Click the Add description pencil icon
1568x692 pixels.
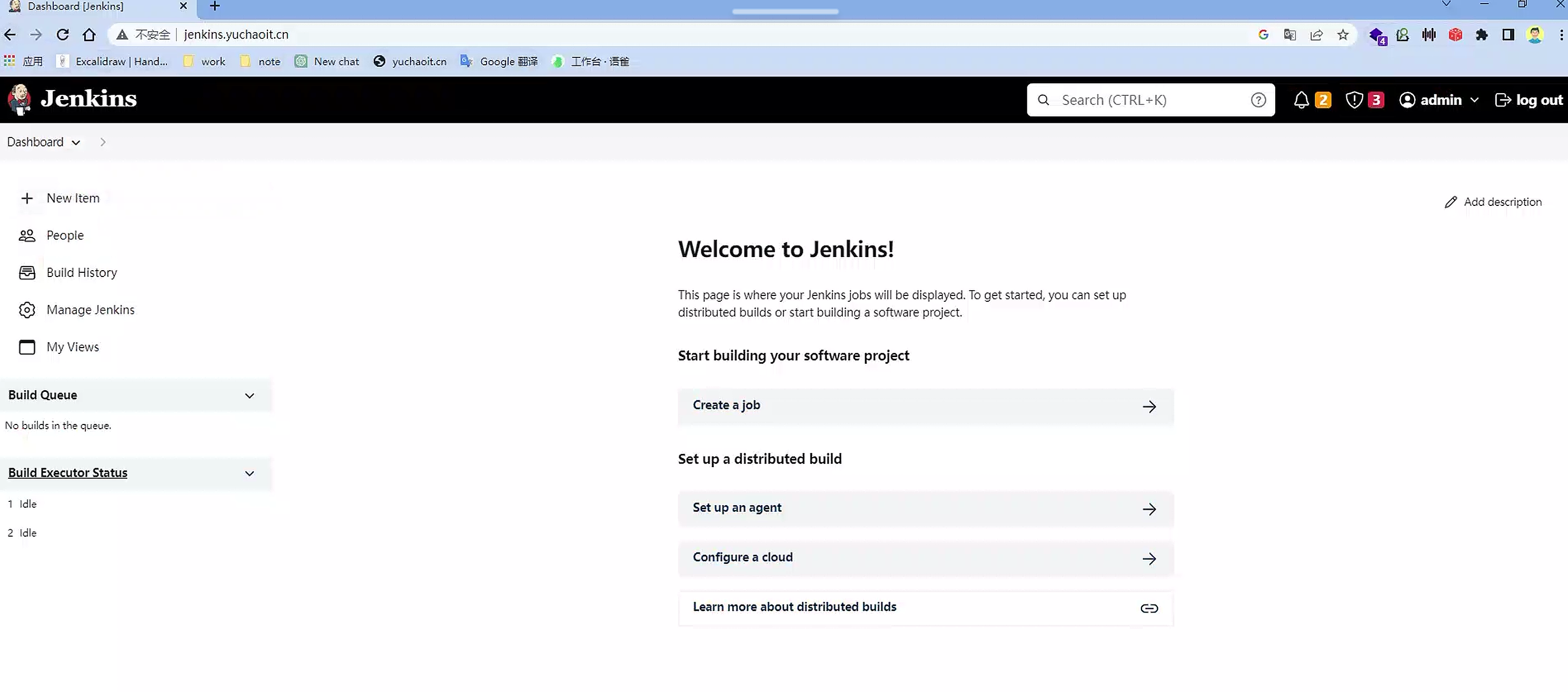click(1451, 202)
